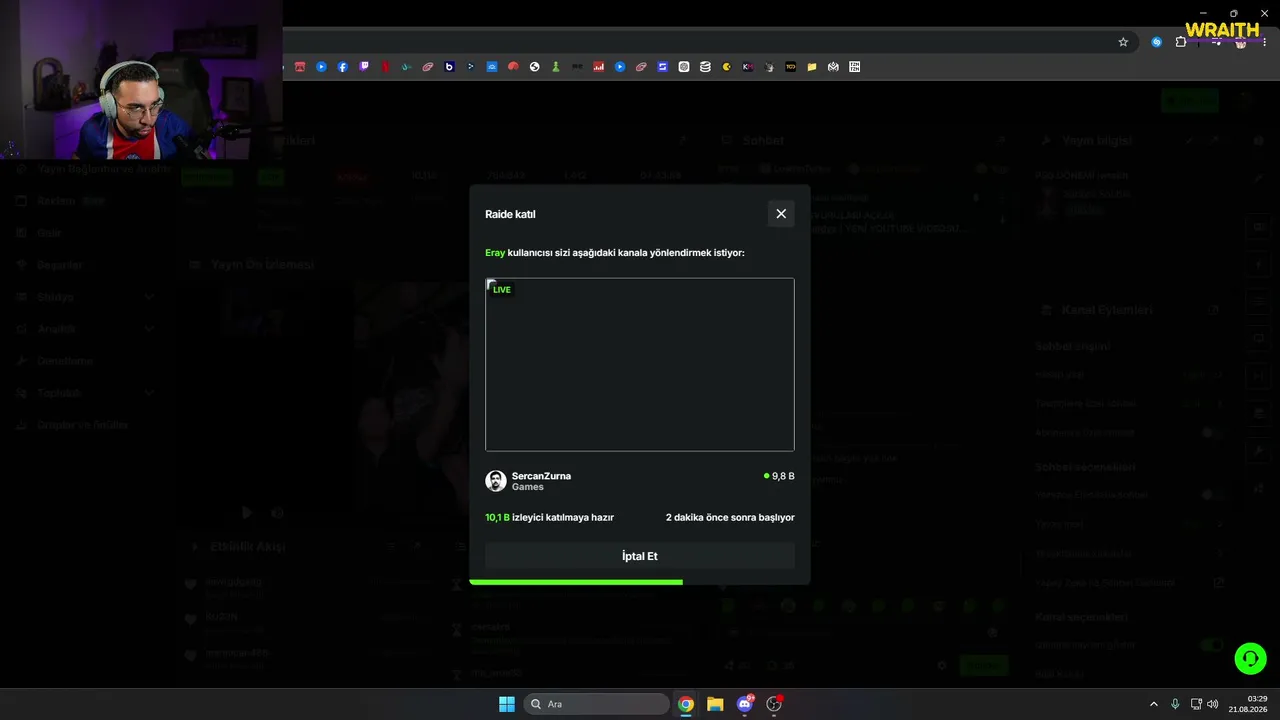This screenshot has width=1280, height=720.
Task: Open the Chrome extensions puzzle icon
Action: [1181, 42]
